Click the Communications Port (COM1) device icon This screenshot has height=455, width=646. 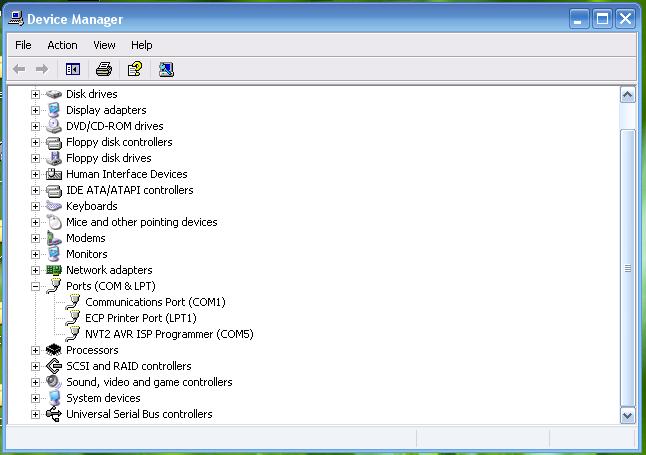(73, 302)
